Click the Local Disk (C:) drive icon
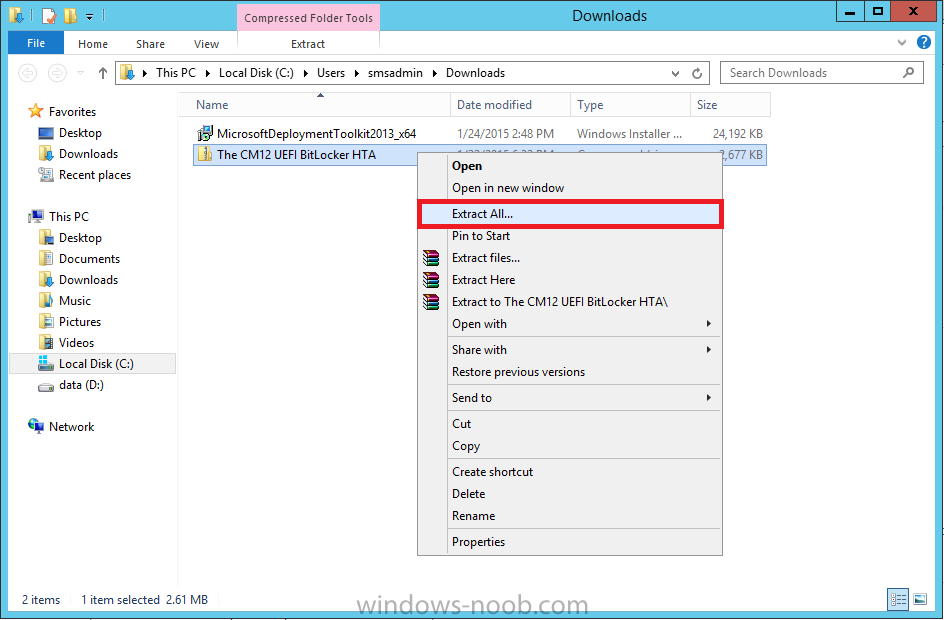This screenshot has width=944, height=620. [46, 363]
